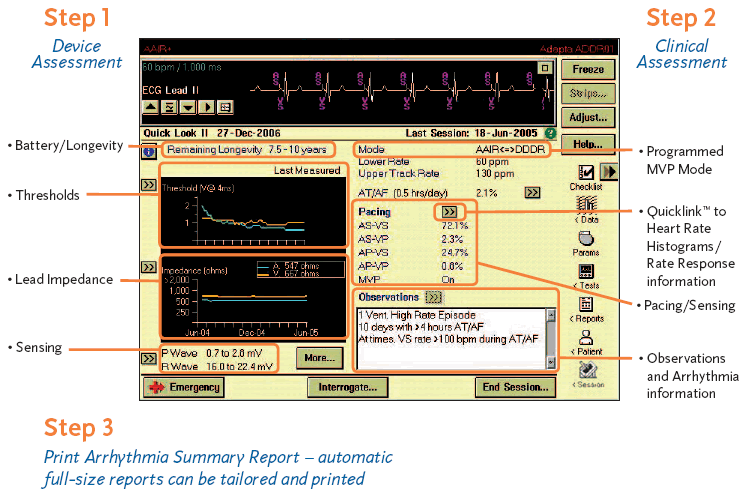Screen dimensions: 748x497
Task: Click yellow arrow next to Checklist
Action: tap(609, 172)
